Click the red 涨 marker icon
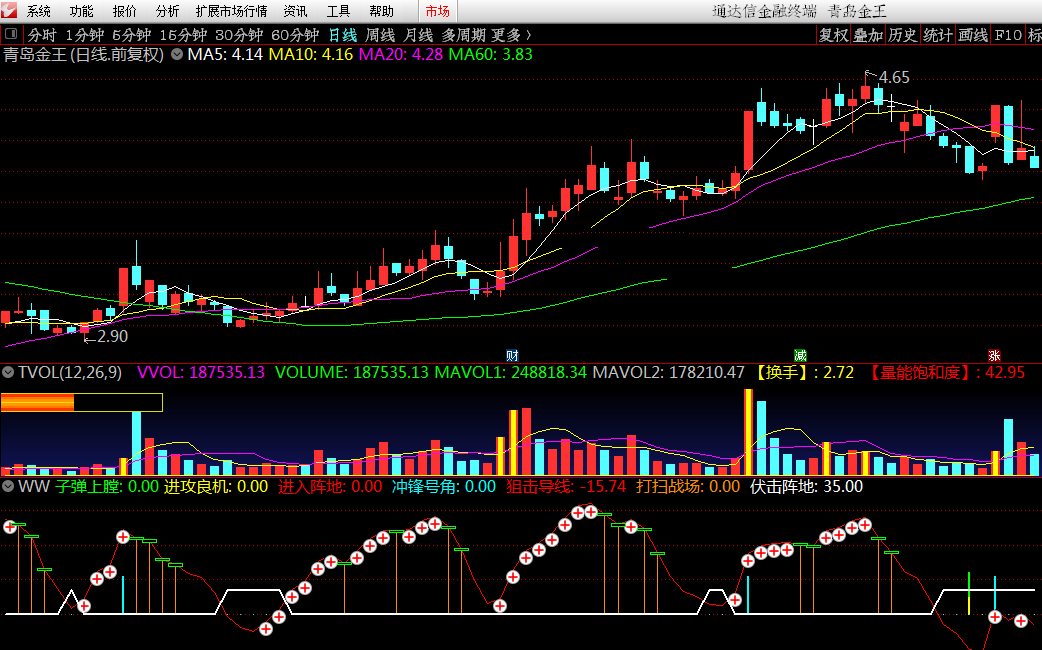This screenshot has height=650, width=1042. (994, 356)
